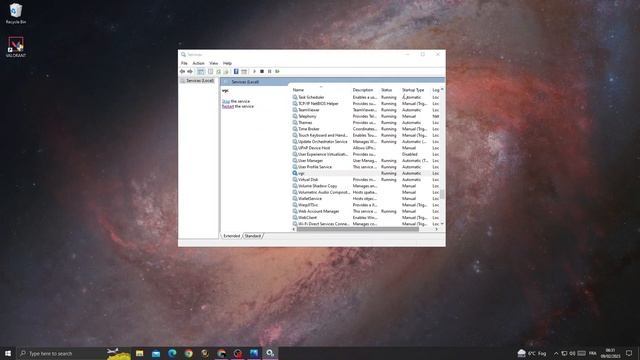Select the Volume Shadow Copy service

coord(366,186)
